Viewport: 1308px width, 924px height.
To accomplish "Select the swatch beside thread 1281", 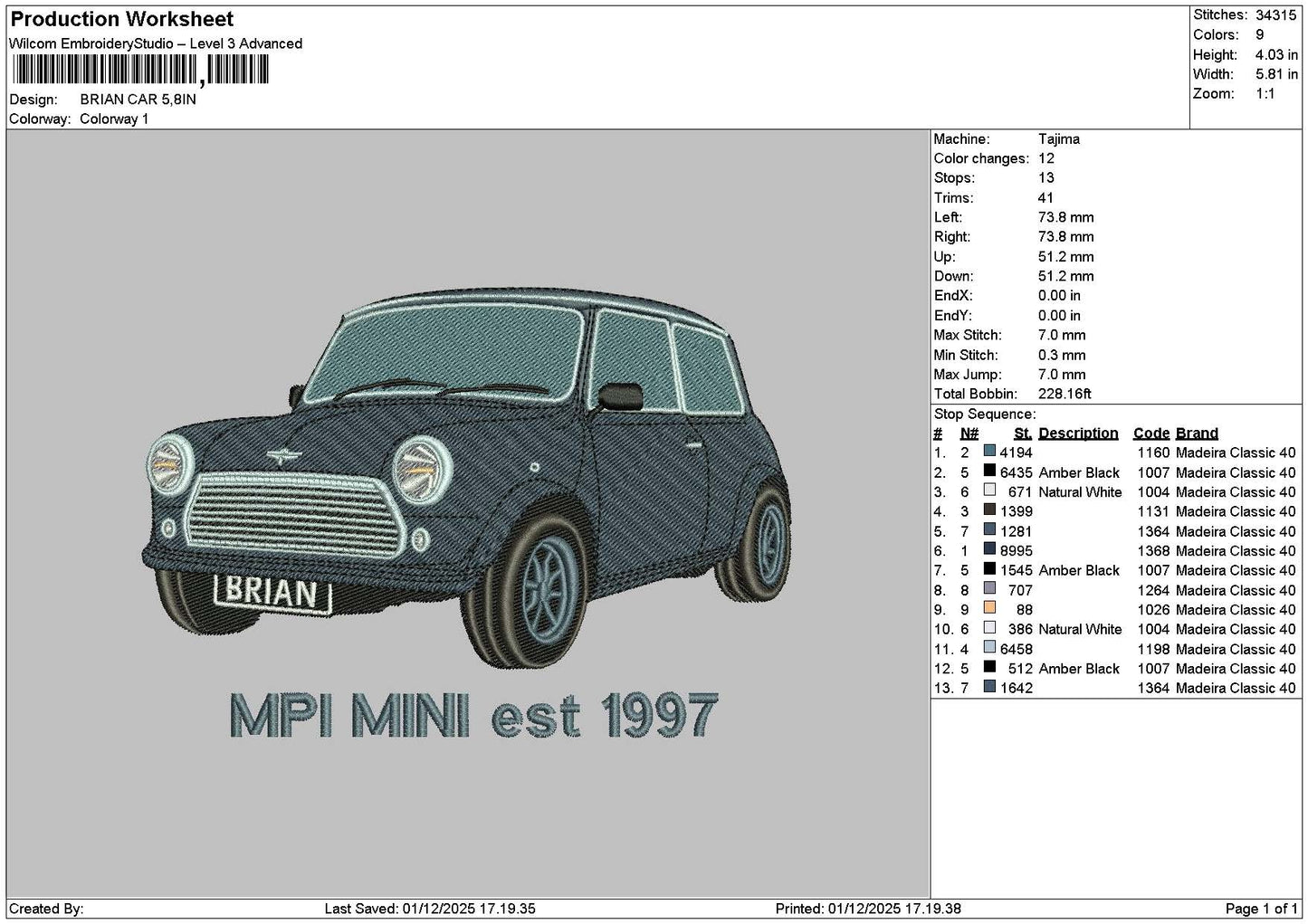I will pos(989,530).
